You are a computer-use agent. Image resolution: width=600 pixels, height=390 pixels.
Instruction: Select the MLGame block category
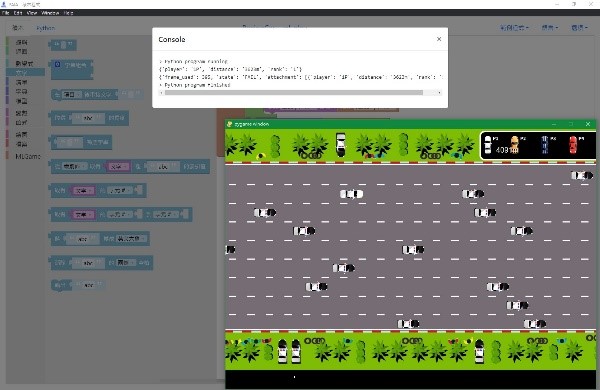click(x=28, y=156)
